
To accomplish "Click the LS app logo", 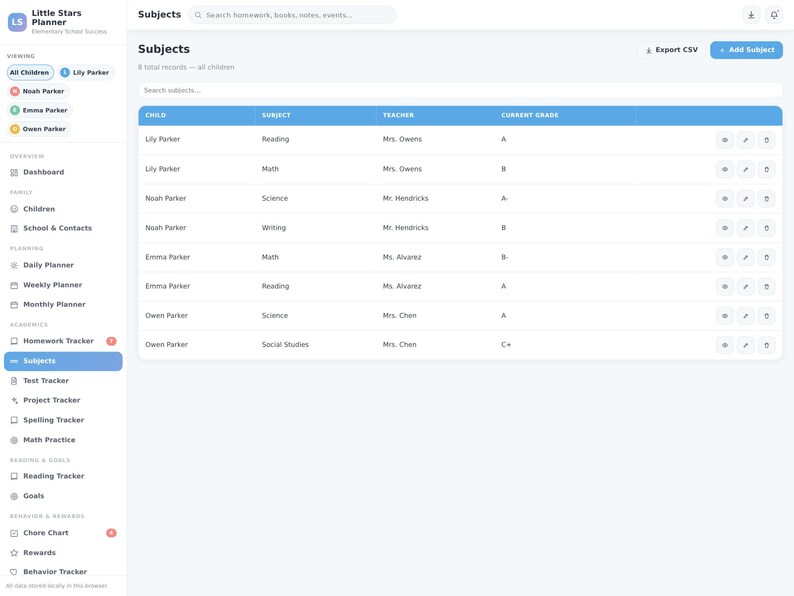I will point(17,22).
